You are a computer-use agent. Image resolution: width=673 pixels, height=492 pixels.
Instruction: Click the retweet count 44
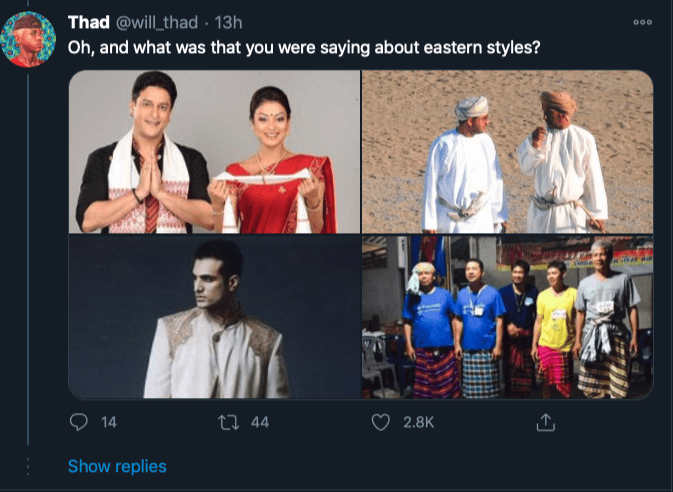click(260, 423)
